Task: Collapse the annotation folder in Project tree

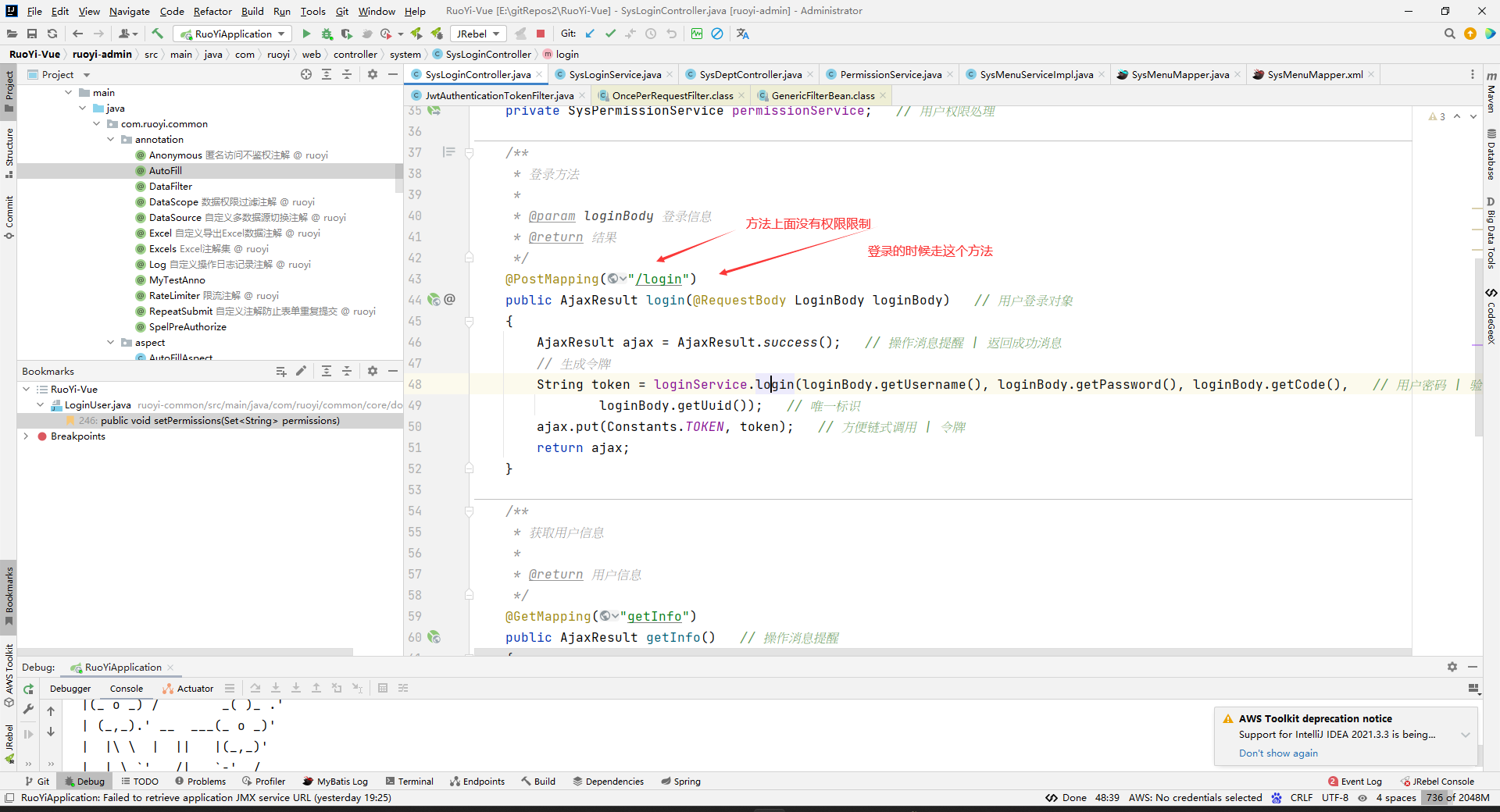Action: tap(110, 140)
